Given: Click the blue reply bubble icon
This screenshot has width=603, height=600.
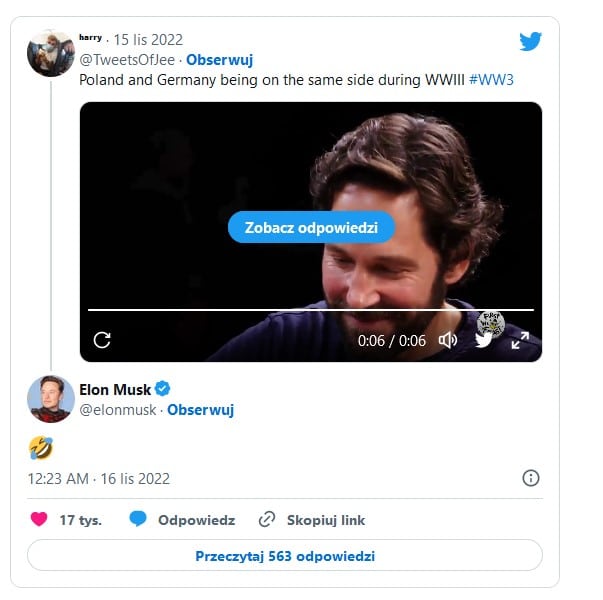Looking at the screenshot, I should coord(138,519).
